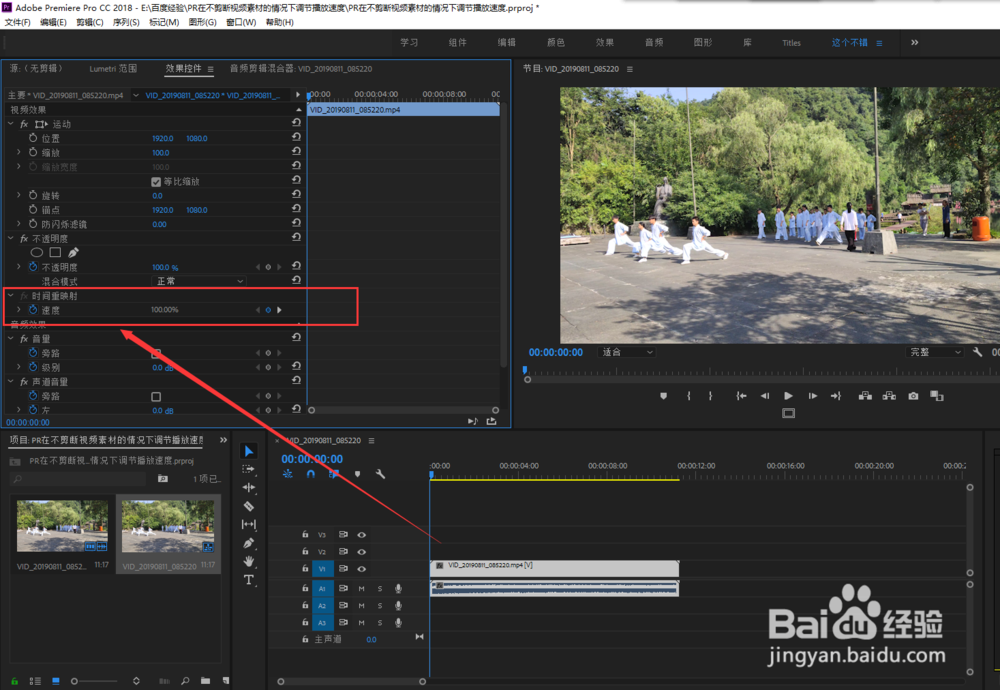The width and height of the screenshot is (1000, 690).
Task: Switch to the 效果 workspace
Action: (x=605, y=43)
